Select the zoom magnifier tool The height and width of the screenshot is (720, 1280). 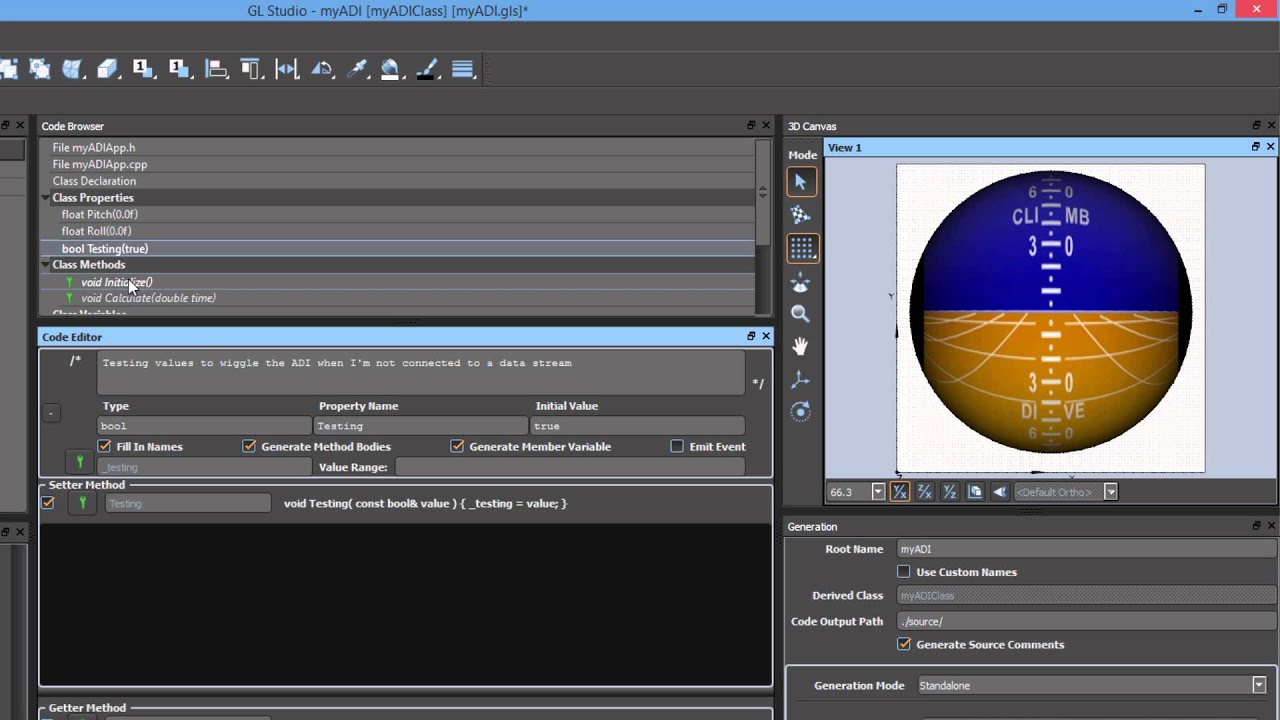click(801, 314)
